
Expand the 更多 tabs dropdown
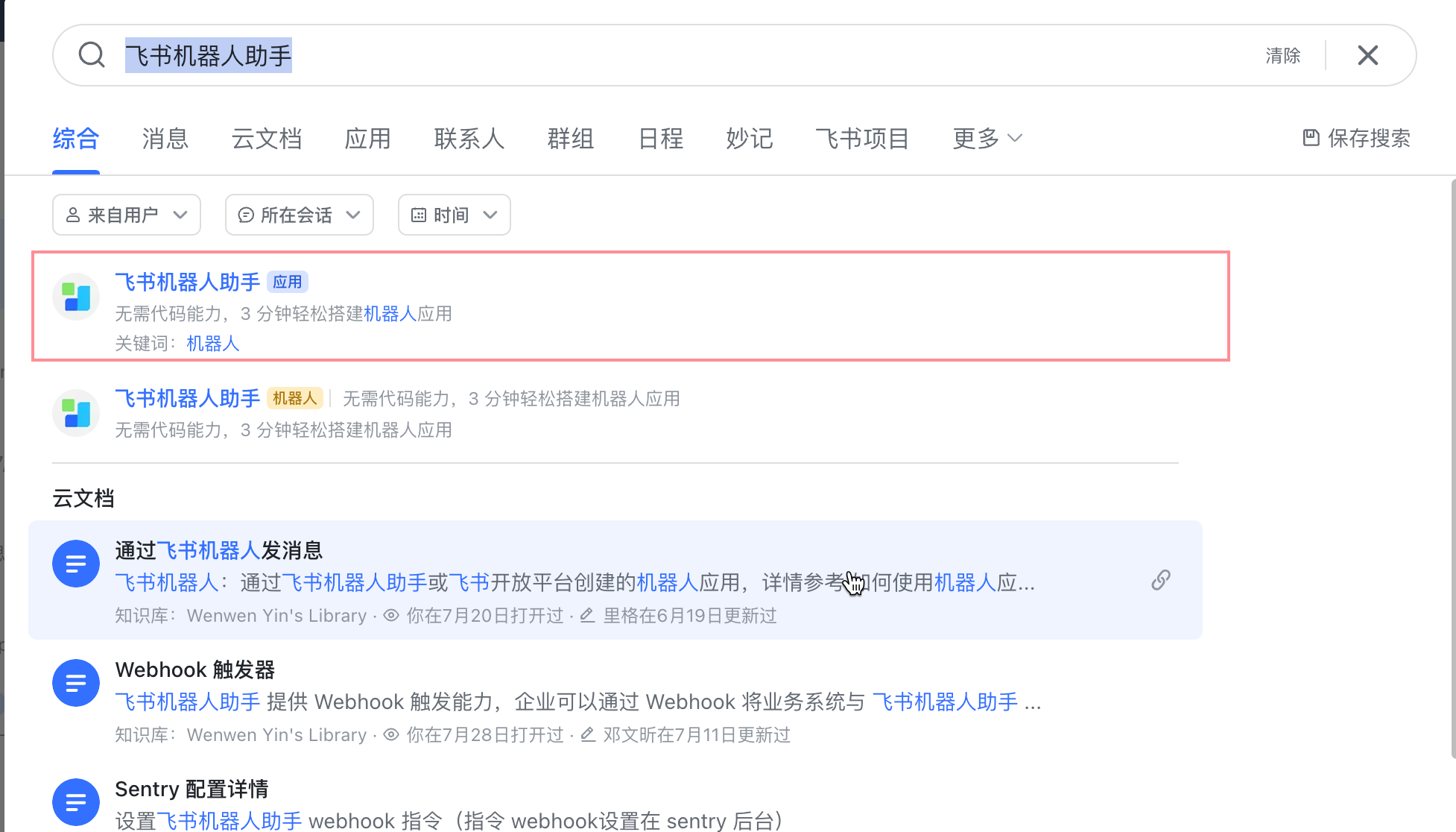pyautogui.click(x=987, y=139)
